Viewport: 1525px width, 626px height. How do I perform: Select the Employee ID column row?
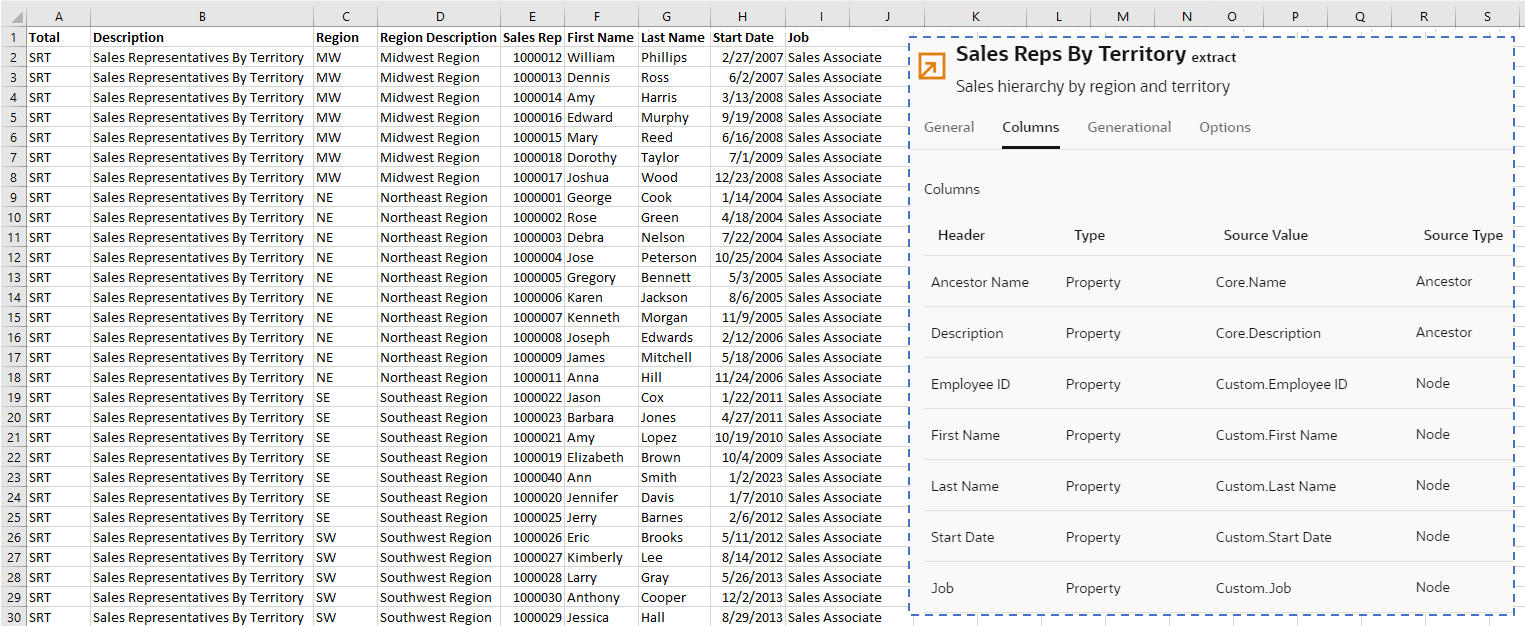(x=1217, y=384)
